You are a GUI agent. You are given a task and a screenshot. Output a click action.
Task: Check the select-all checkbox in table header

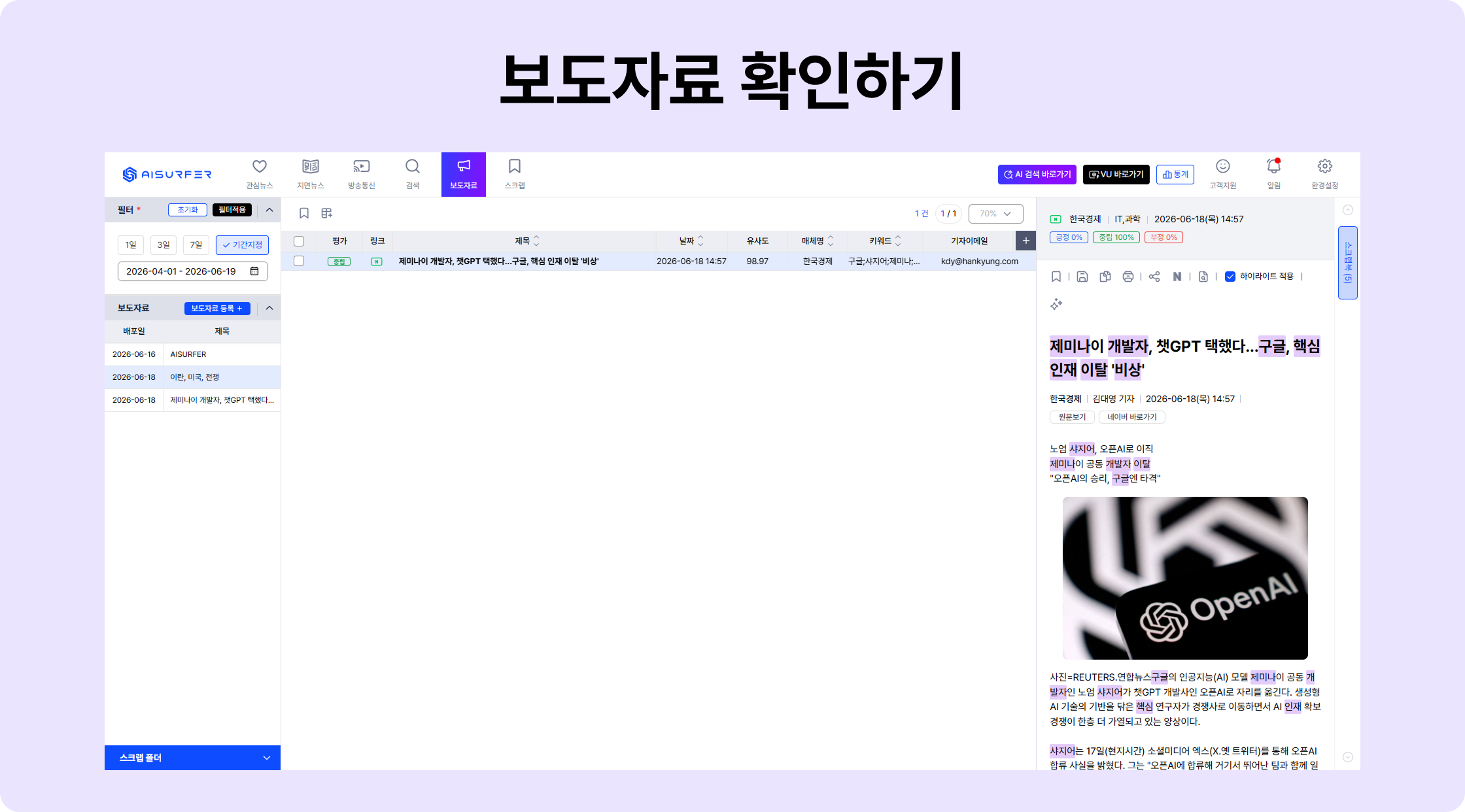299,241
